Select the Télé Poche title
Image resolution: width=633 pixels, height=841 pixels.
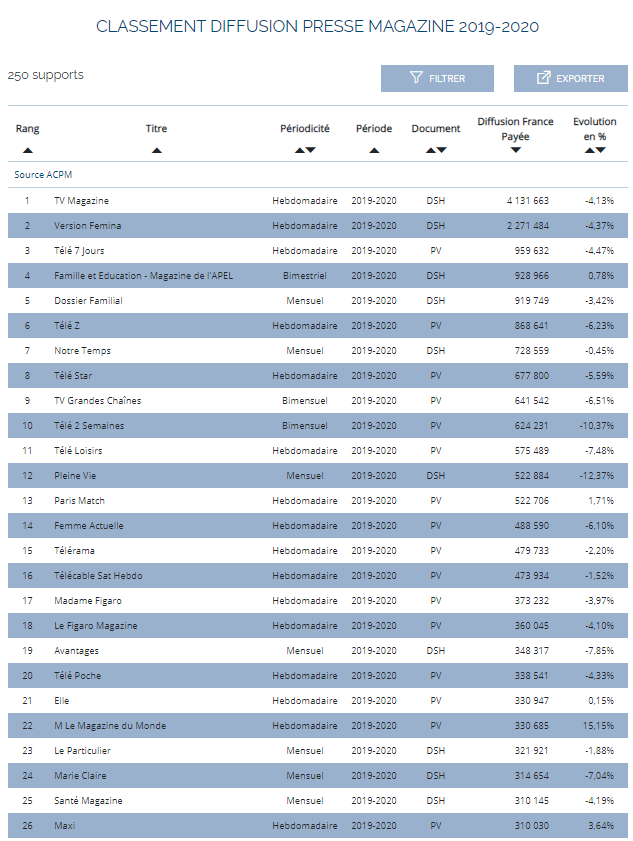[x=78, y=676]
